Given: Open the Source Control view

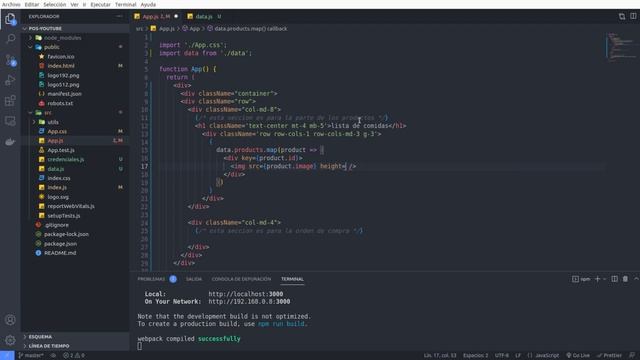Looking at the screenshot, I should click(x=10, y=60).
